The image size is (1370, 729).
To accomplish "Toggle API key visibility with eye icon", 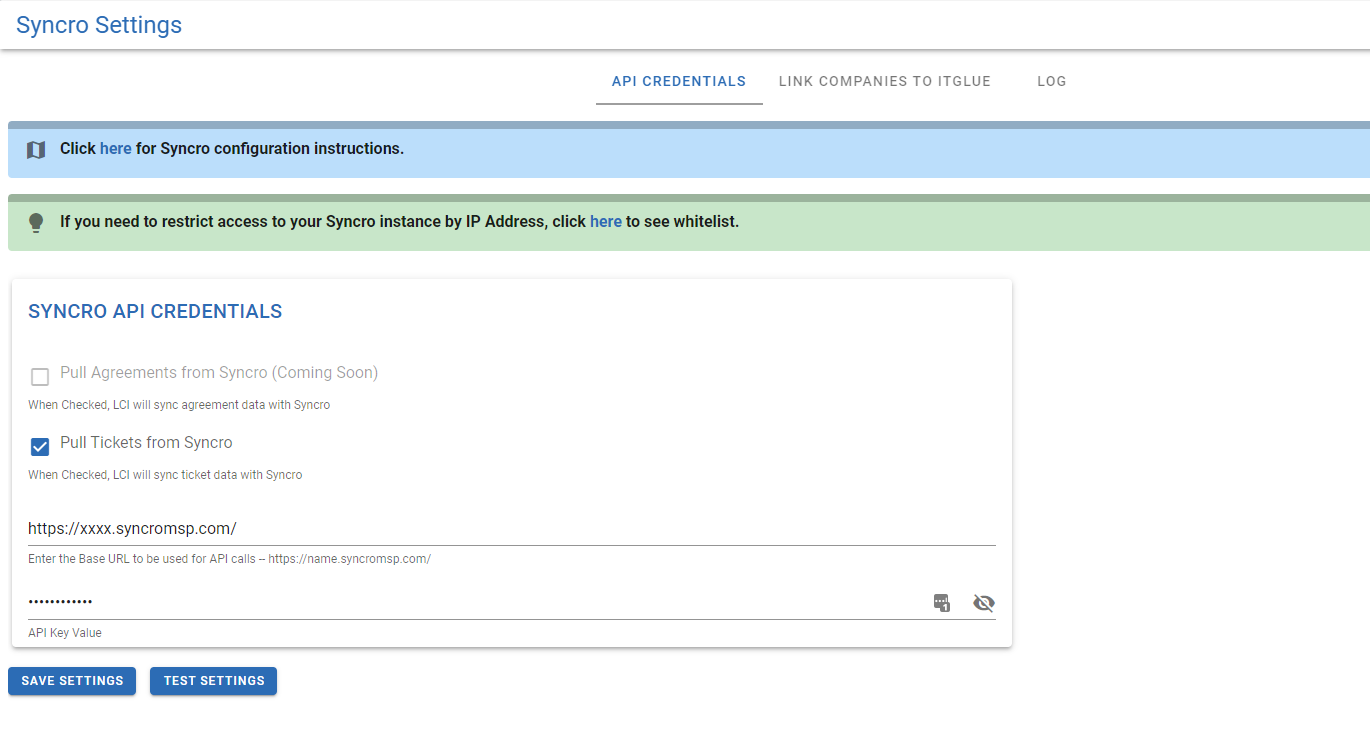I will click(984, 602).
